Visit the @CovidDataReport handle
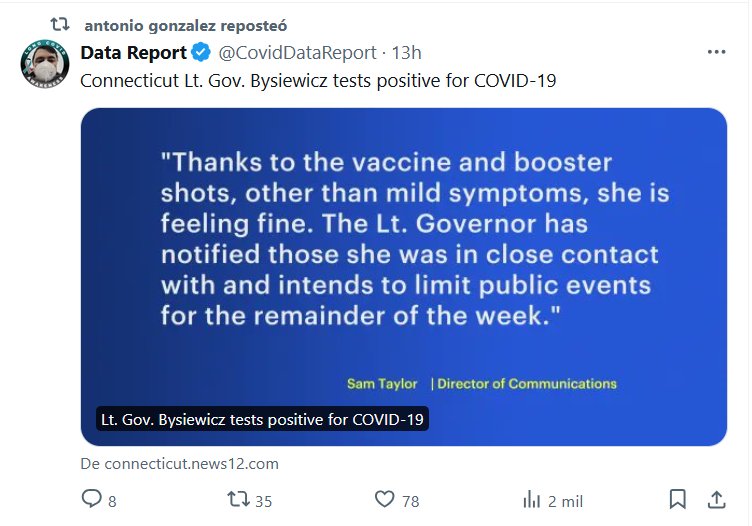752x526 pixels. [x=297, y=52]
